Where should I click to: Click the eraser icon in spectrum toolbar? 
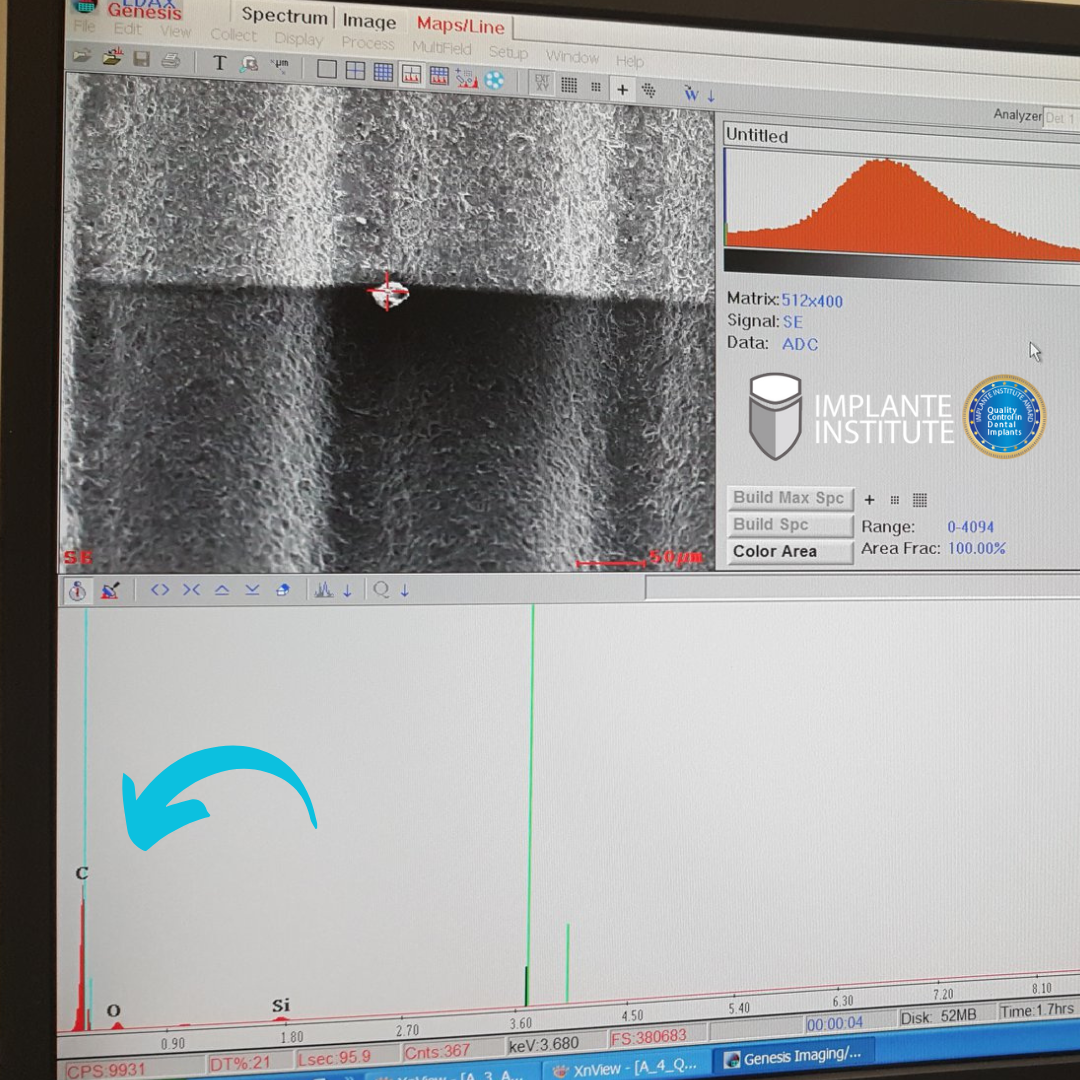pyautogui.click(x=283, y=590)
